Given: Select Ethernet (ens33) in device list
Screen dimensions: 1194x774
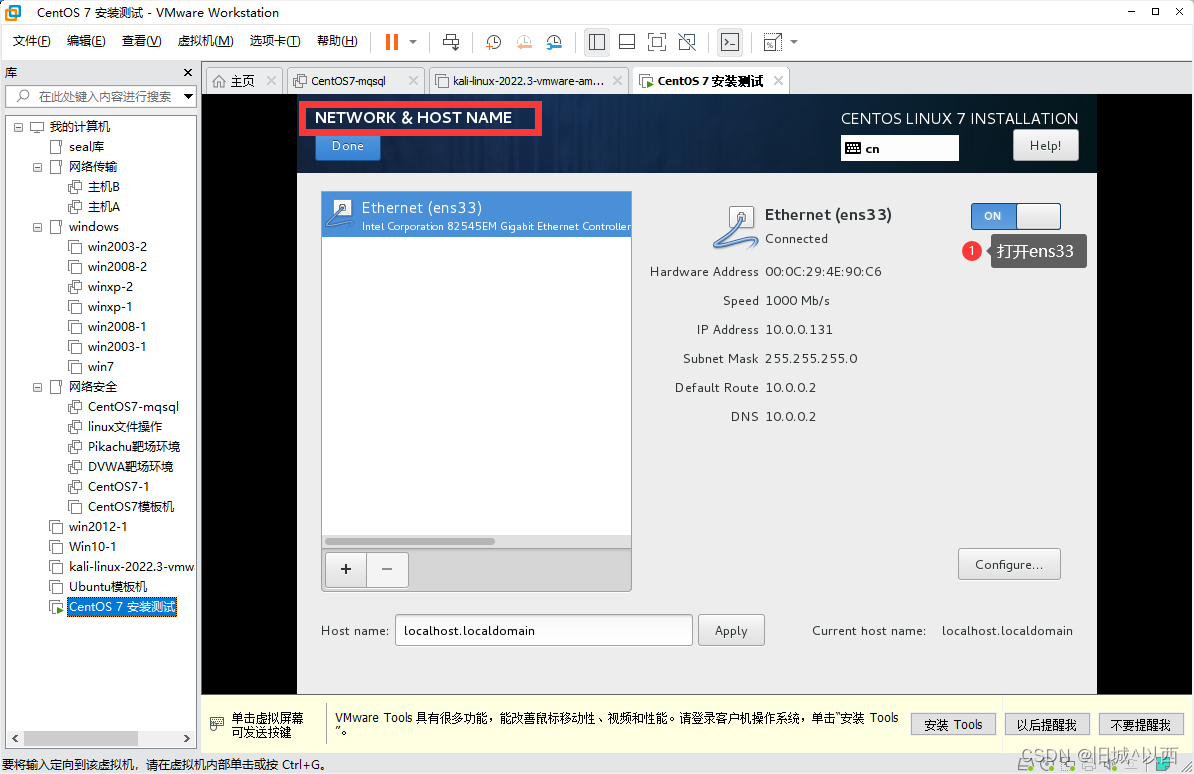Looking at the screenshot, I should pos(477,215).
